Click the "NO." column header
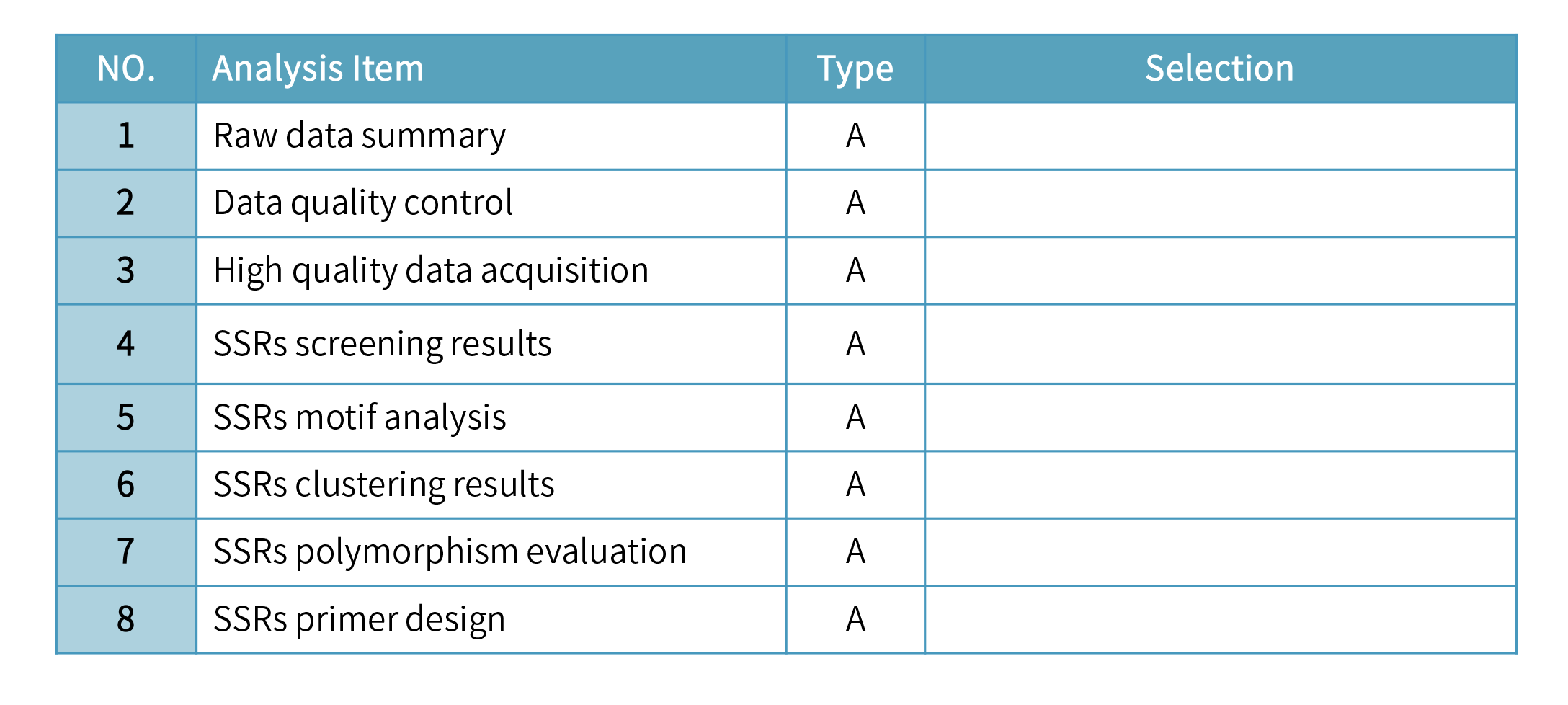This screenshot has width=1568, height=705. click(x=126, y=69)
